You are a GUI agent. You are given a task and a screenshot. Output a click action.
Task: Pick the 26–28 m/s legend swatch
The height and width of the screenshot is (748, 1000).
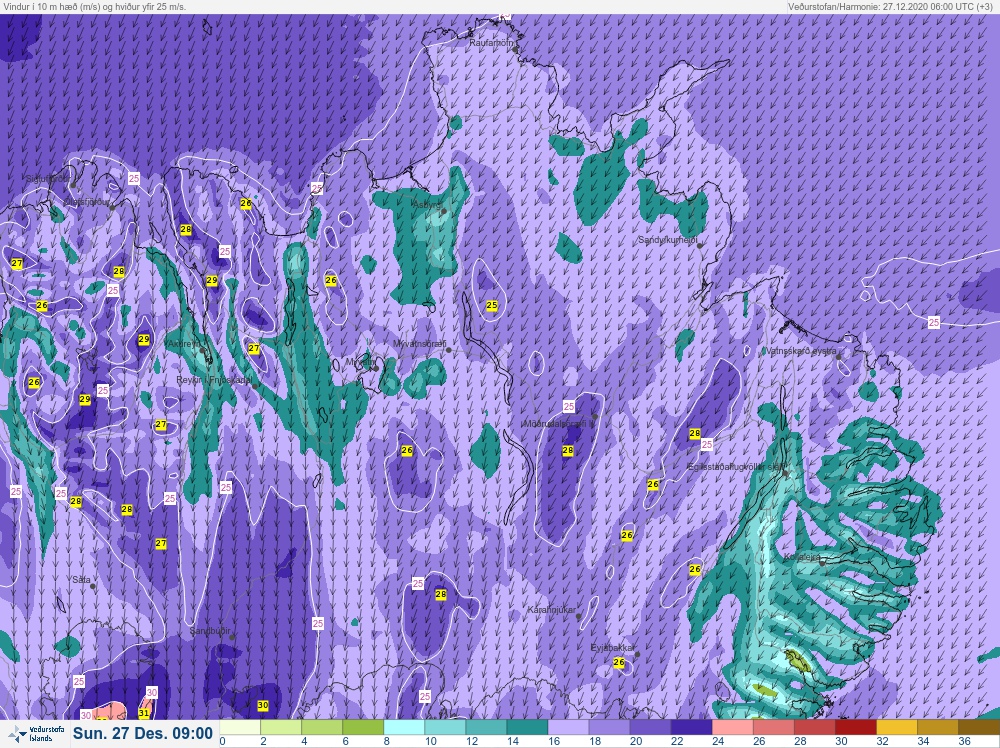coord(774,728)
